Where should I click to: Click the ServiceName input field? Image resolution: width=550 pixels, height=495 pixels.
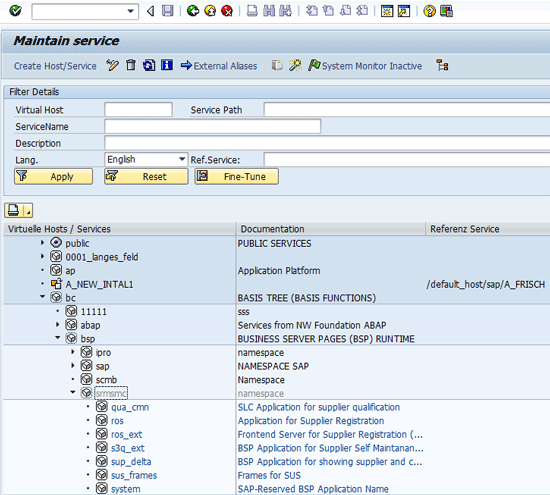click(213, 126)
